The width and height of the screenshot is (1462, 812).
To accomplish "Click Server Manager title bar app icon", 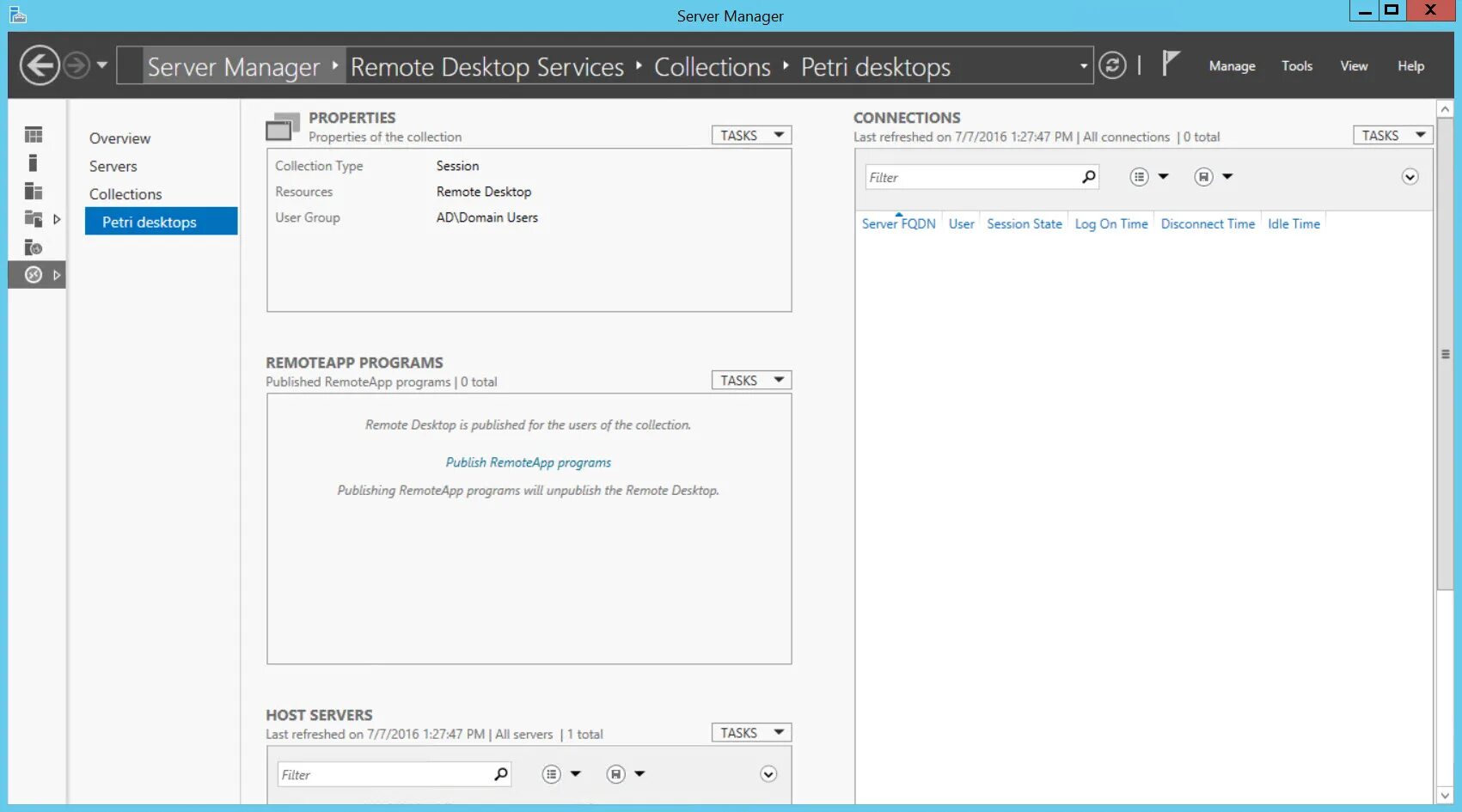I will pyautogui.click(x=17, y=15).
